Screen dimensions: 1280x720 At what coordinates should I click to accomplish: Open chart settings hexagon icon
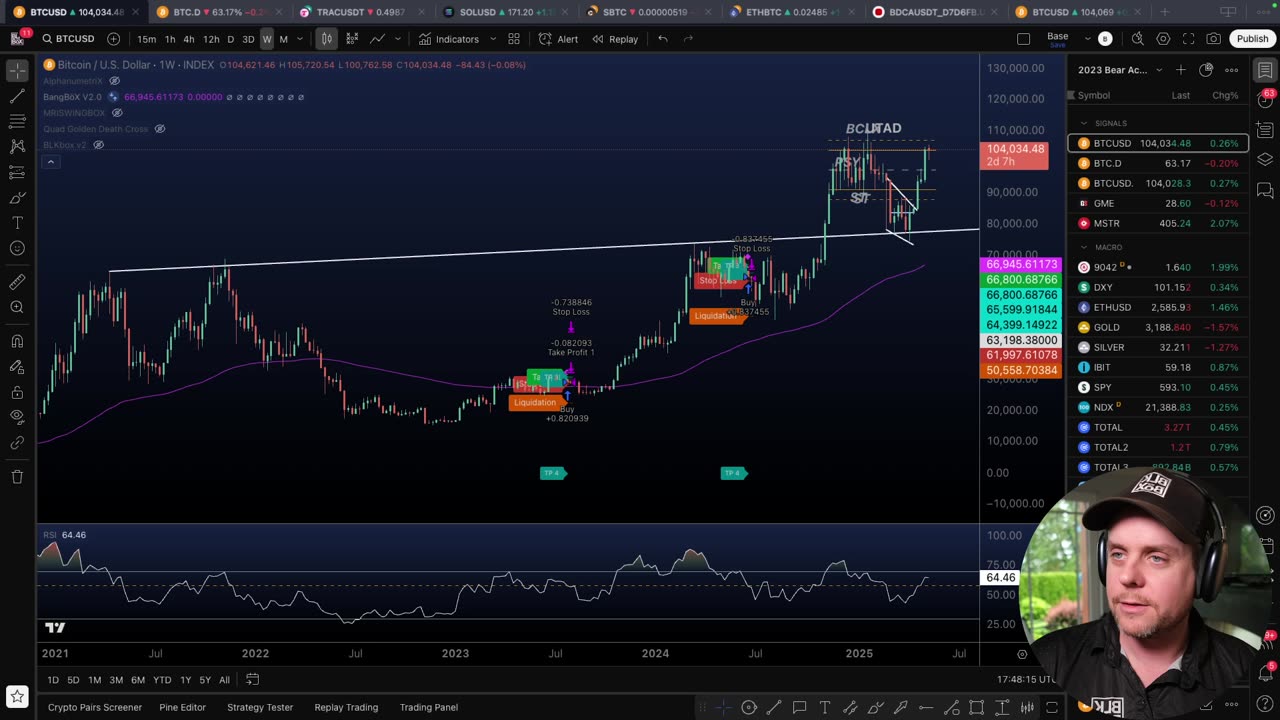[1163, 39]
